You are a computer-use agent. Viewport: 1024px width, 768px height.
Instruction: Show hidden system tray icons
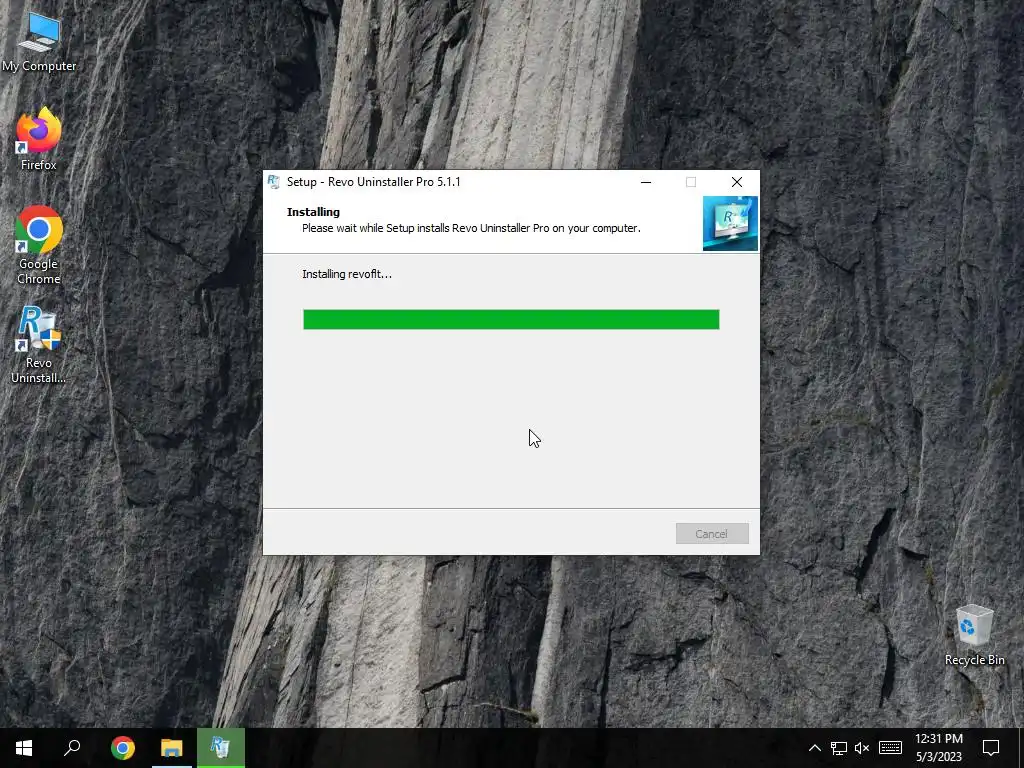(x=814, y=748)
